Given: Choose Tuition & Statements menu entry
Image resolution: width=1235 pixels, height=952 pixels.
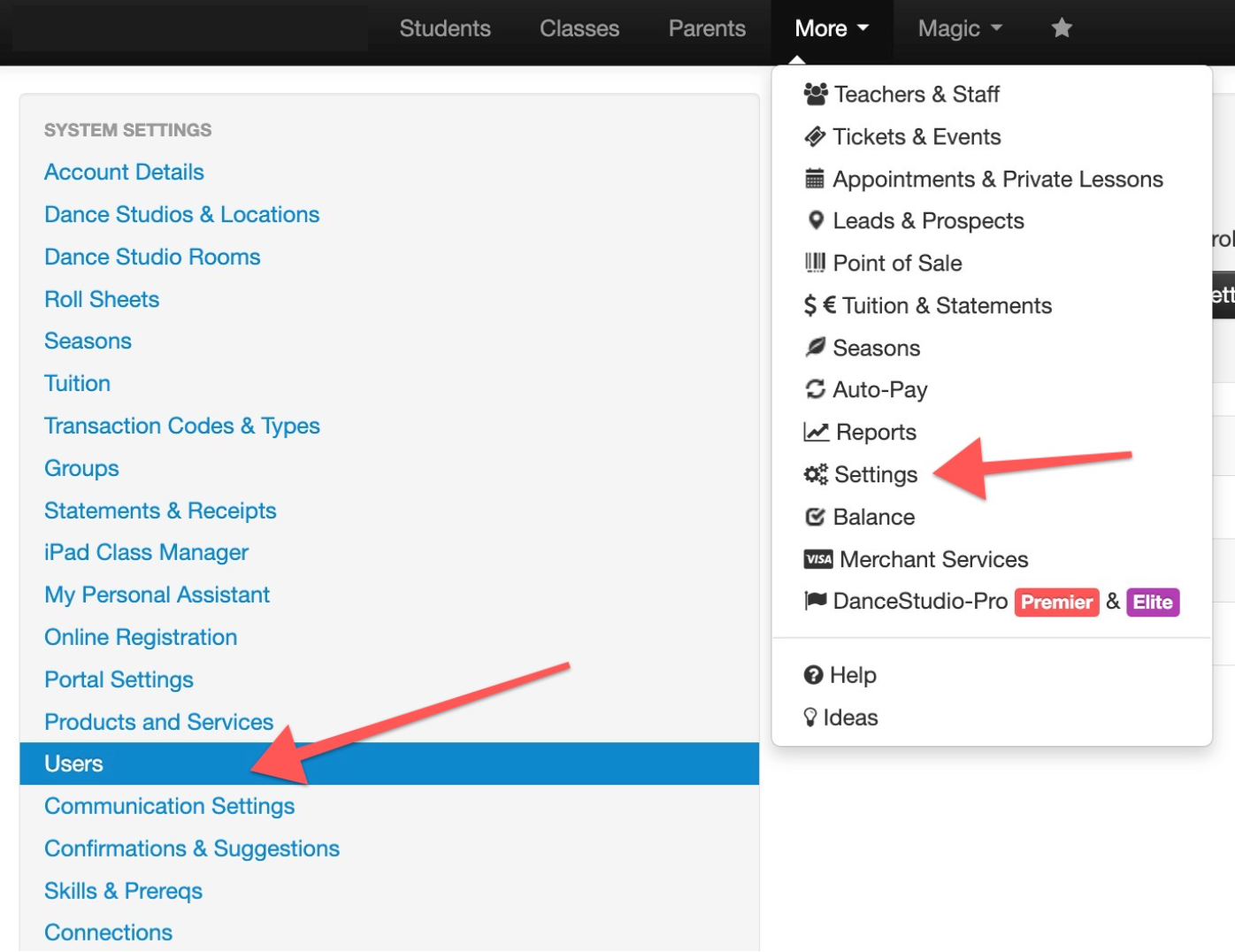Looking at the screenshot, I should [947, 305].
